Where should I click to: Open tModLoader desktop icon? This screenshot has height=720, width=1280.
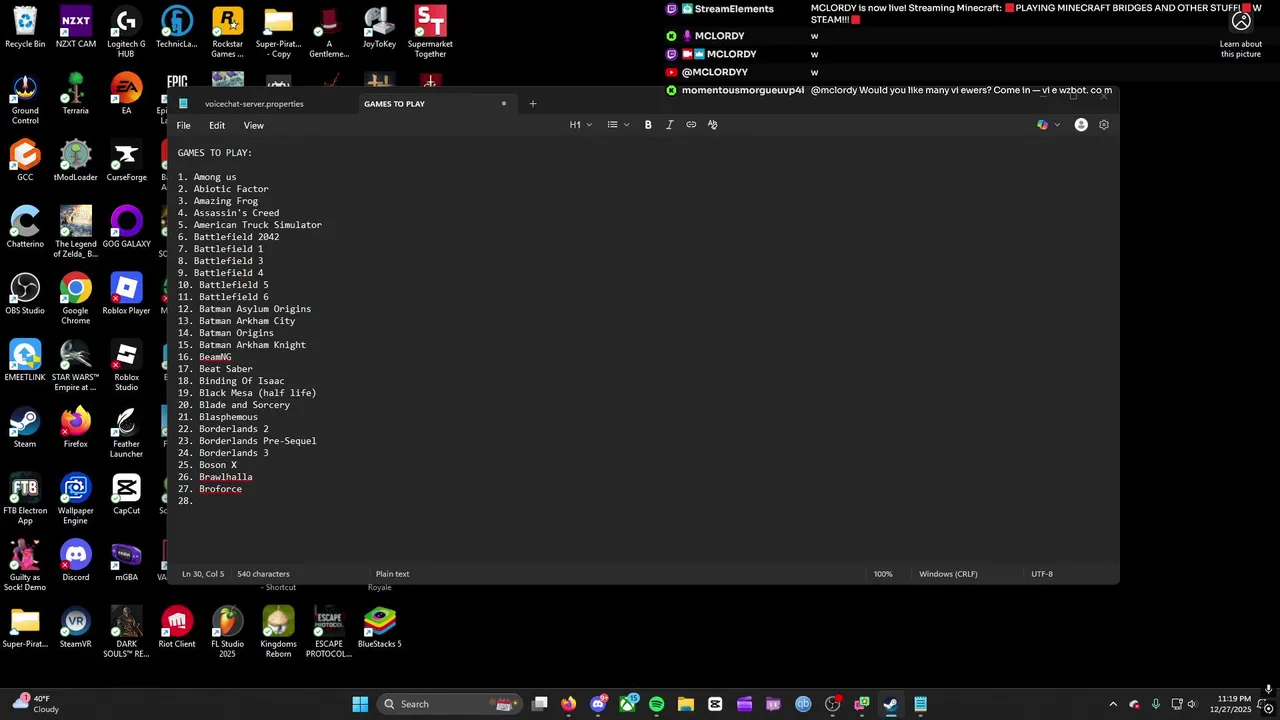pyautogui.click(x=76, y=161)
